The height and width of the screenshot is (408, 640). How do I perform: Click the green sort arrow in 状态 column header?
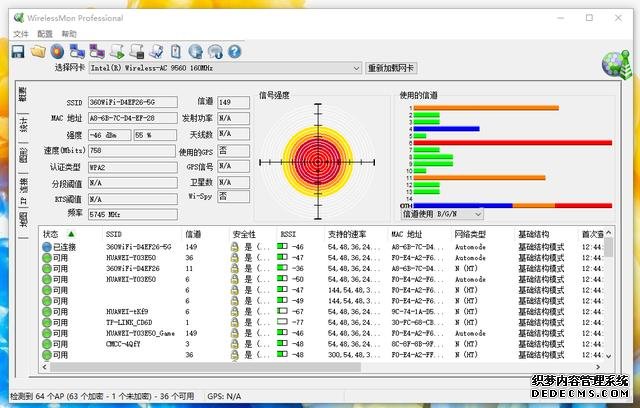pyautogui.click(x=71, y=234)
